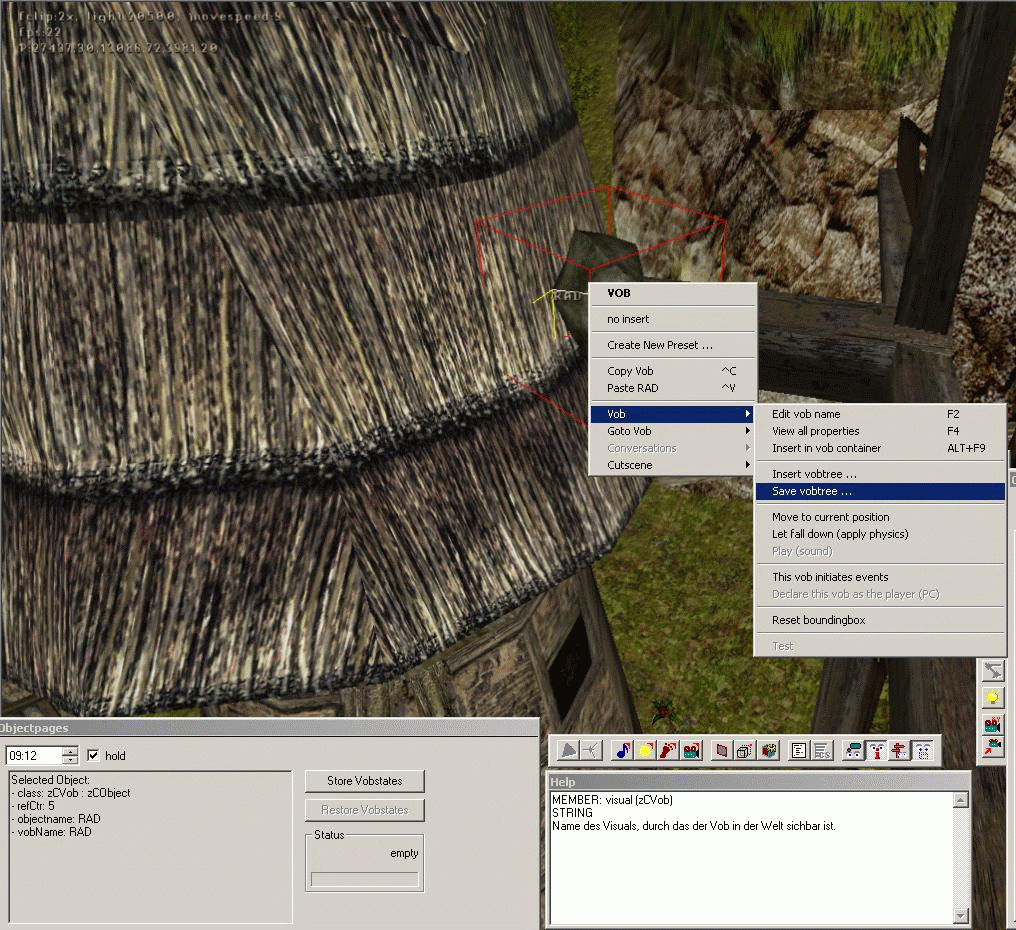Click the Restore Vobstates button

pos(364,810)
